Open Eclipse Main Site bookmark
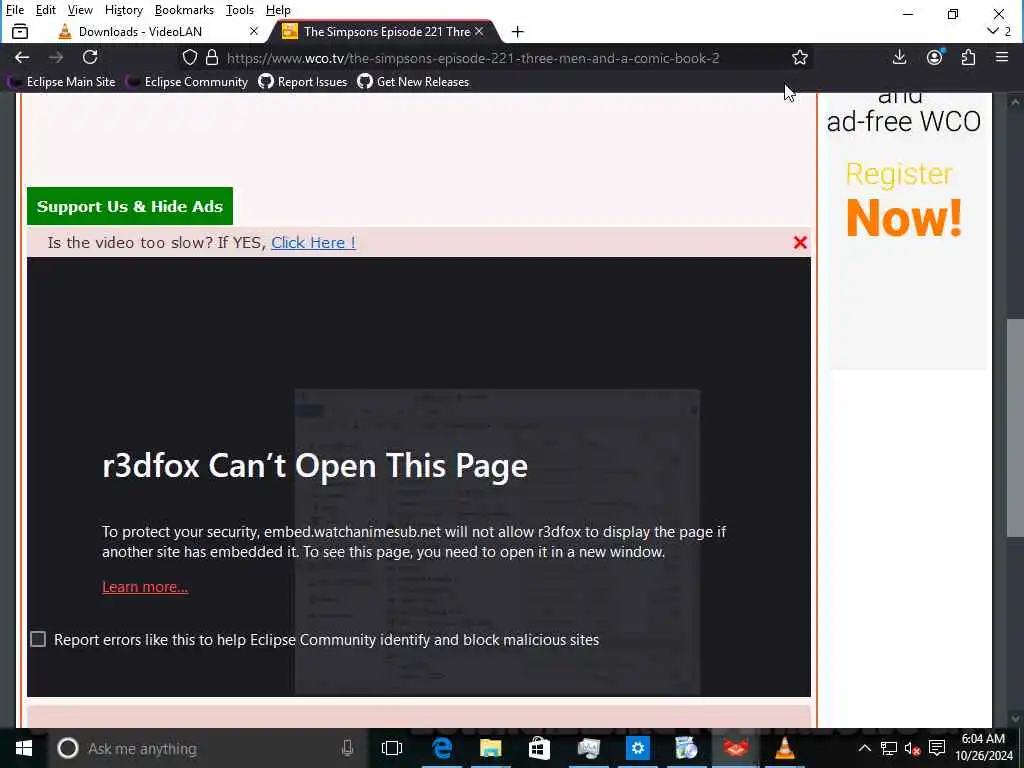The width and height of the screenshot is (1024, 768). click(x=62, y=82)
